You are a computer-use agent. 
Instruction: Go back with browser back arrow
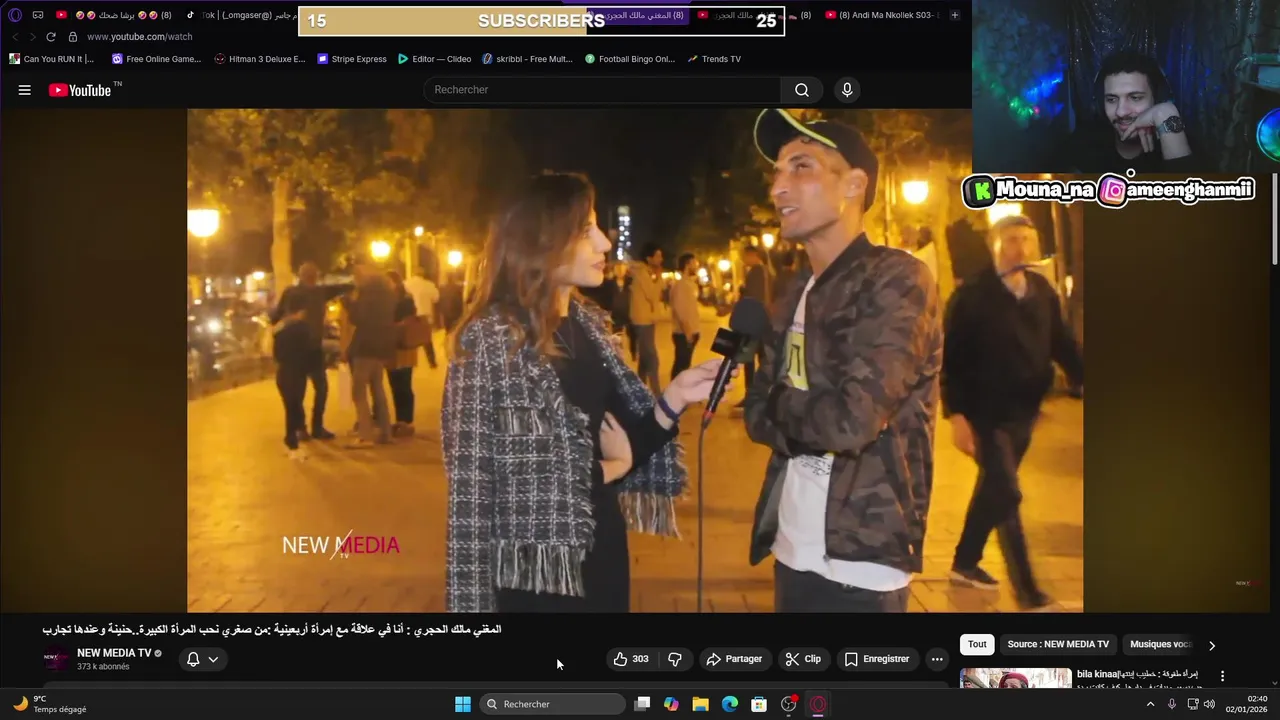15,37
